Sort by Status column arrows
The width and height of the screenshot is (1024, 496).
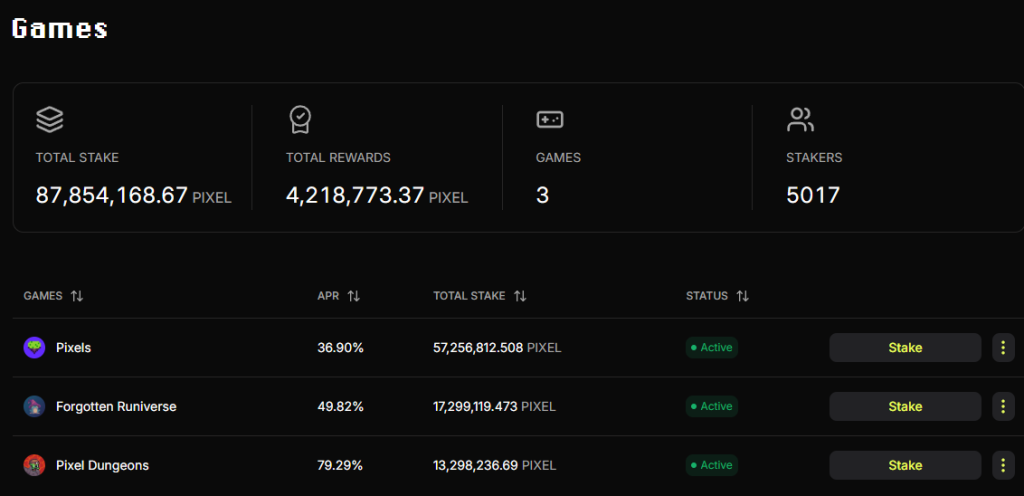pyautogui.click(x=743, y=296)
